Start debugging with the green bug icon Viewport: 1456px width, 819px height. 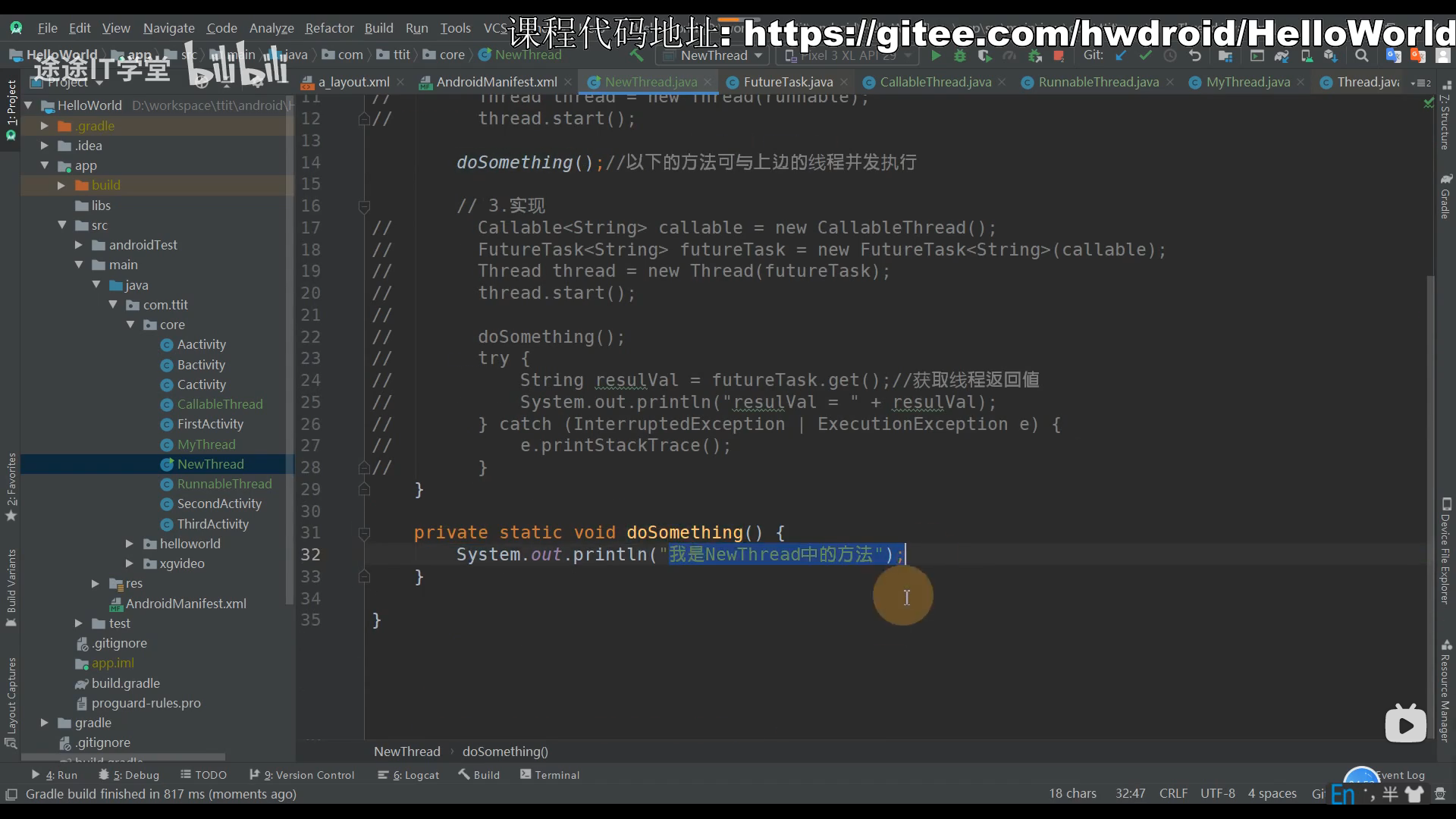[960, 55]
